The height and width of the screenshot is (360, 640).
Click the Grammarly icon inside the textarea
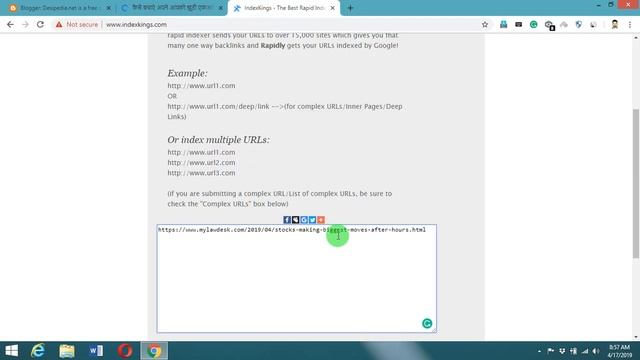[x=427, y=323]
